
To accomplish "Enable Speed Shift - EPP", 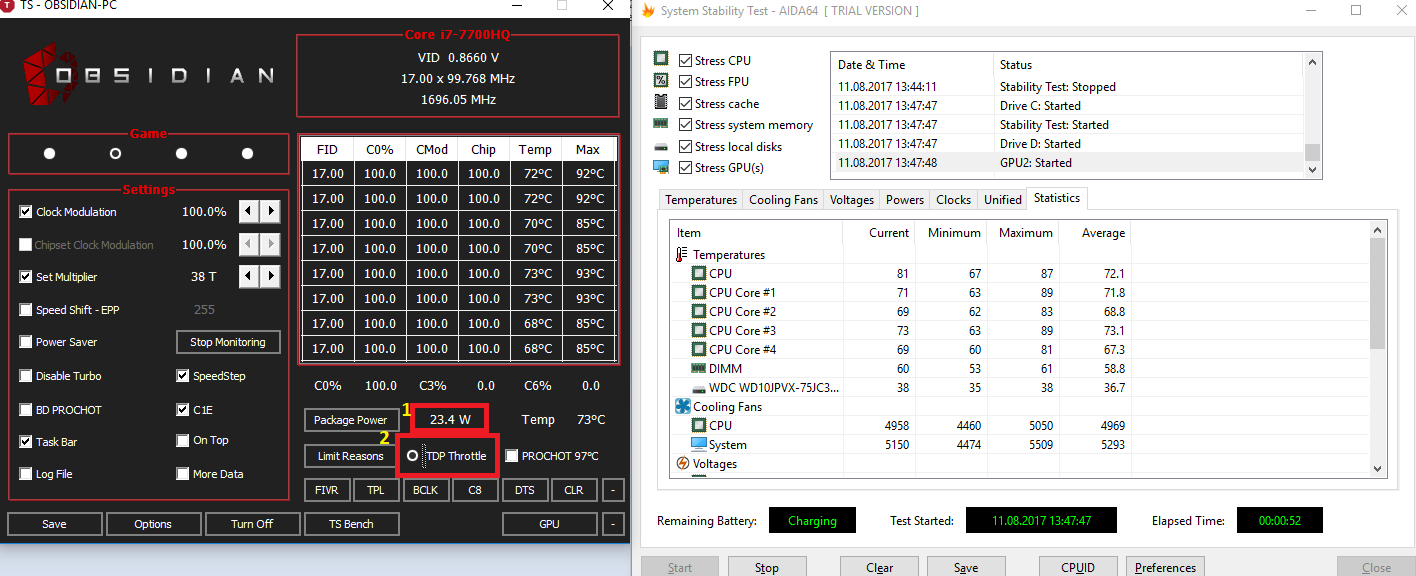I will [x=26, y=310].
